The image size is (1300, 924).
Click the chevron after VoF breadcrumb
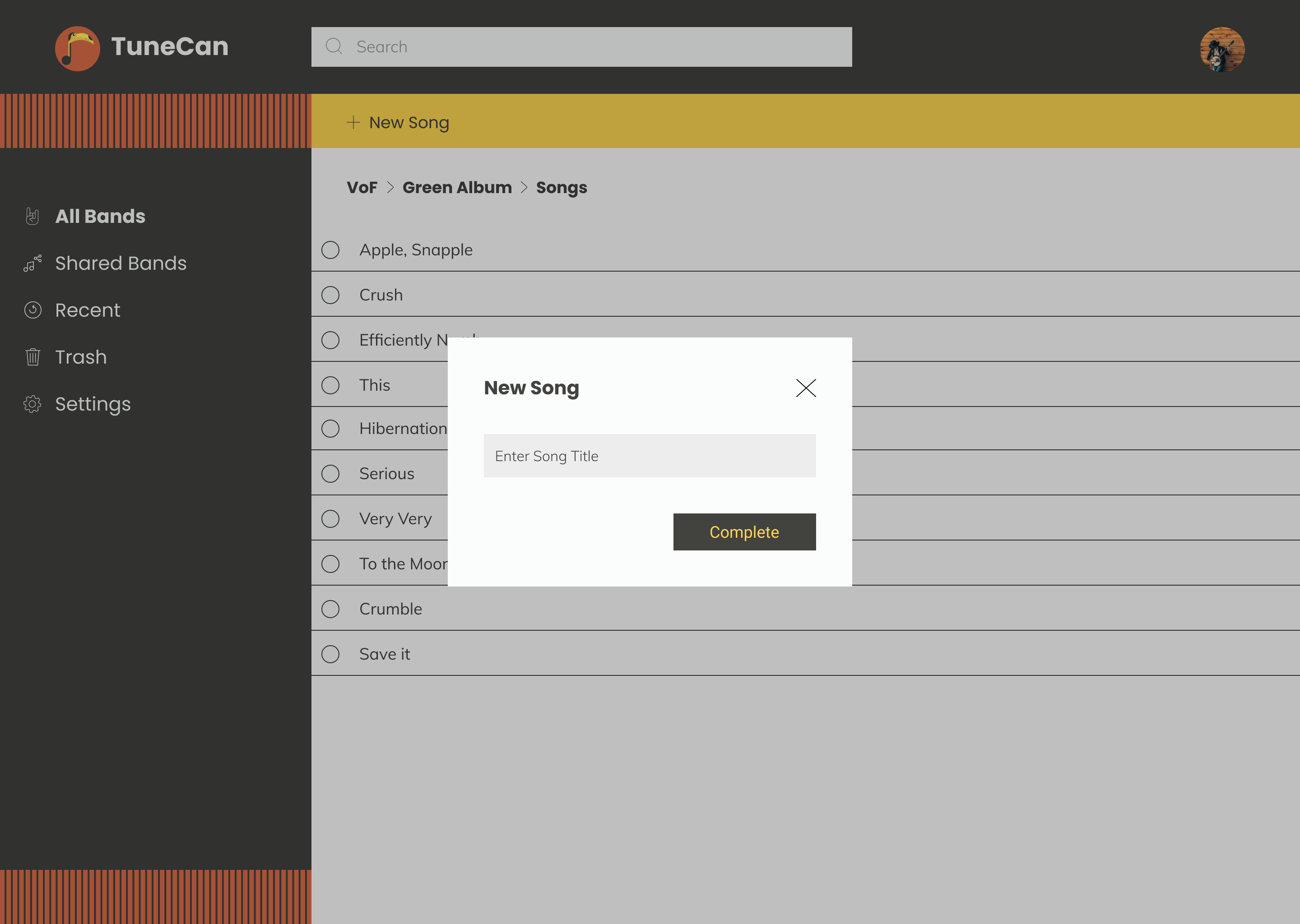point(390,187)
